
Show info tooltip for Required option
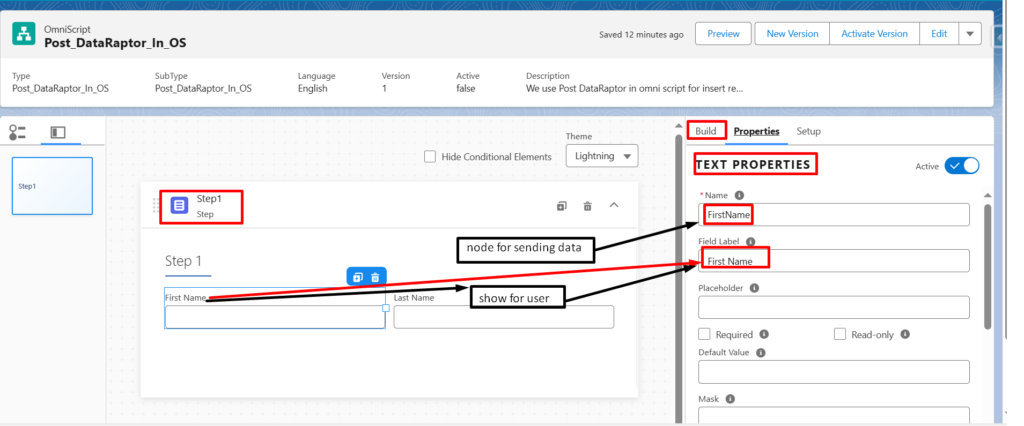[764, 334]
